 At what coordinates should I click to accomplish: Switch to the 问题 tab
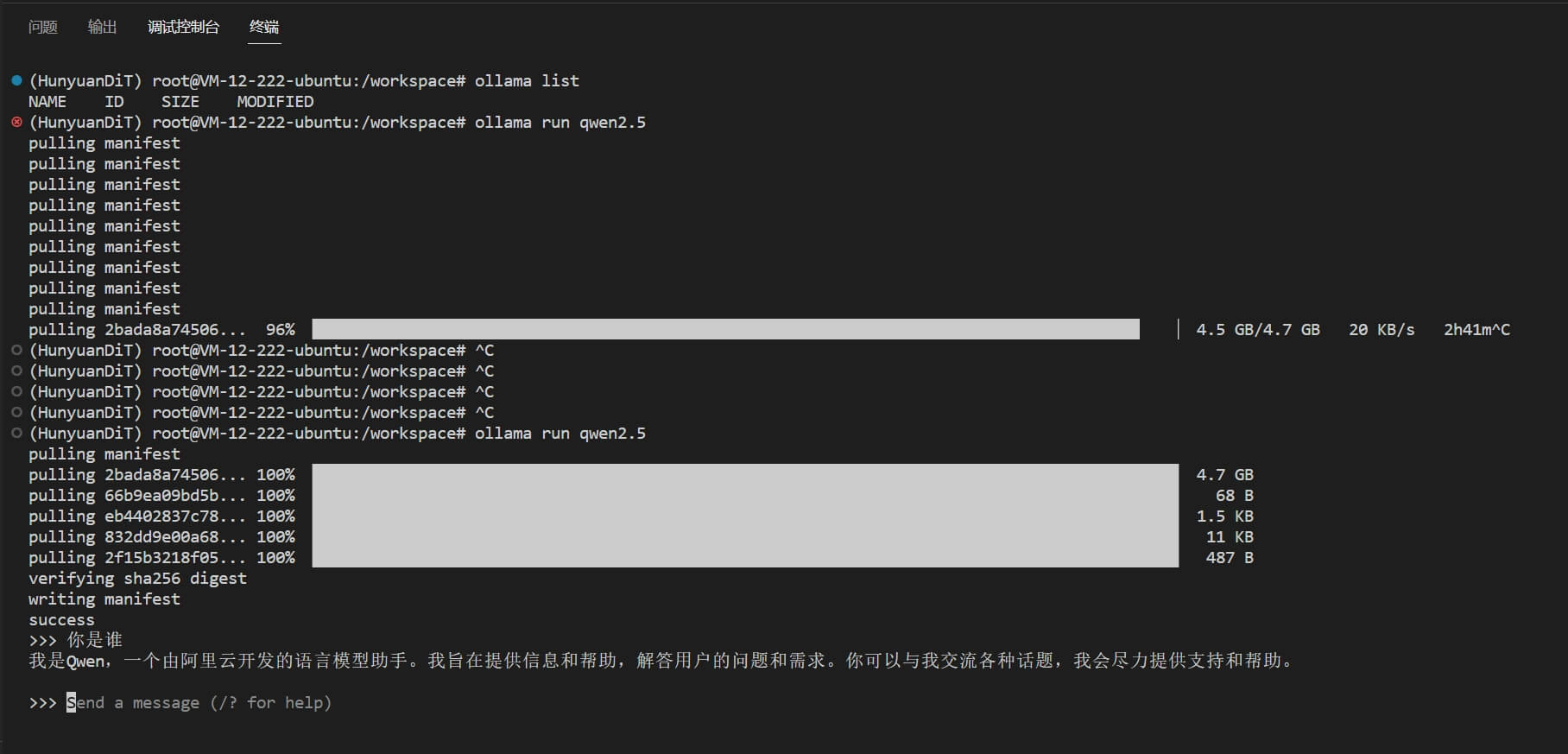click(x=41, y=27)
